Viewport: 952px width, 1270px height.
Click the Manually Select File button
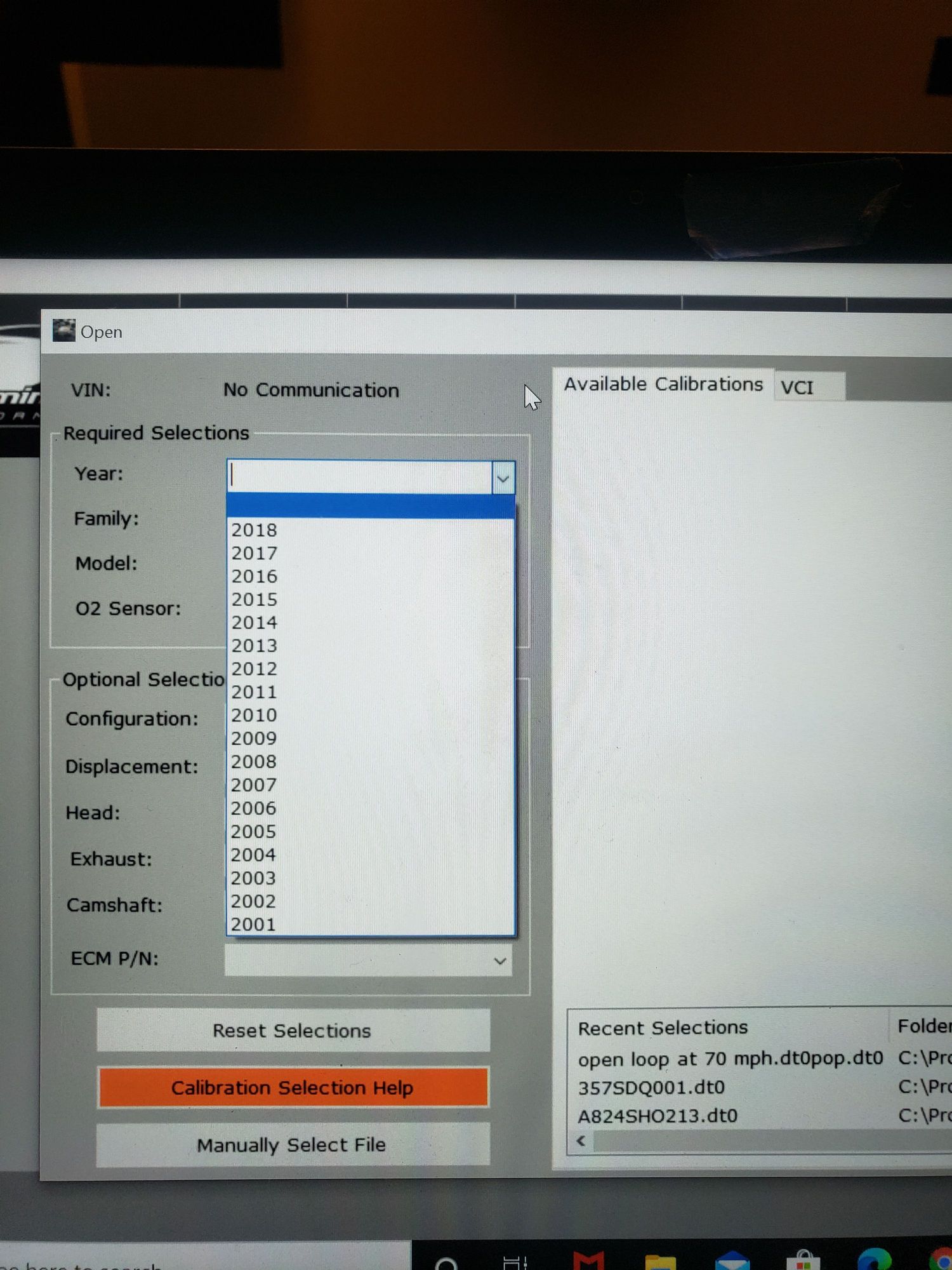(292, 1145)
